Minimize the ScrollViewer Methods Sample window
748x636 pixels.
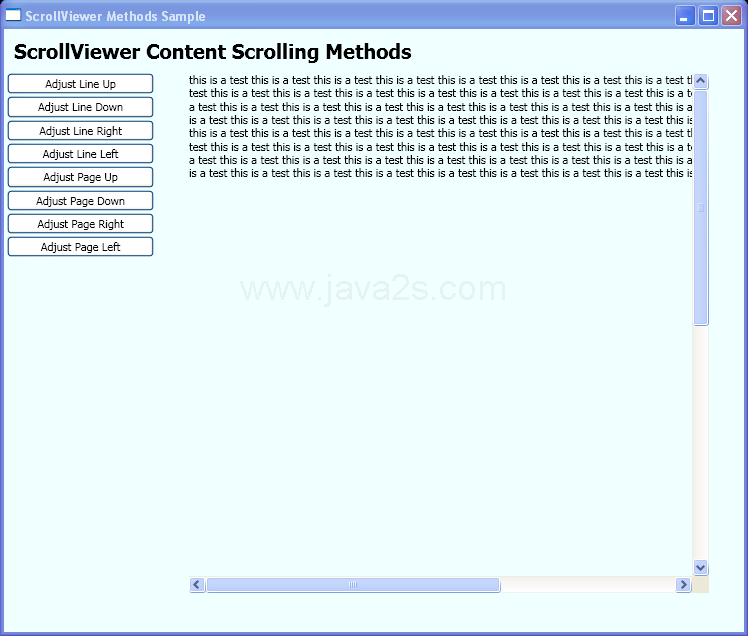pos(685,16)
